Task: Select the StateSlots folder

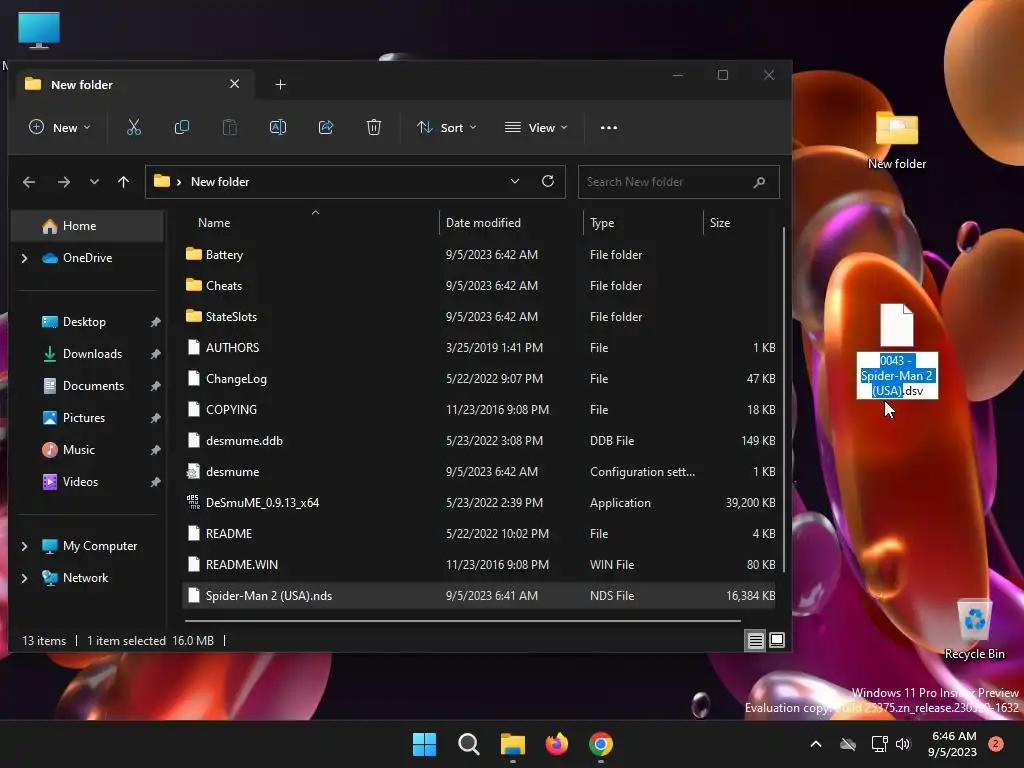Action: (479, 317)
